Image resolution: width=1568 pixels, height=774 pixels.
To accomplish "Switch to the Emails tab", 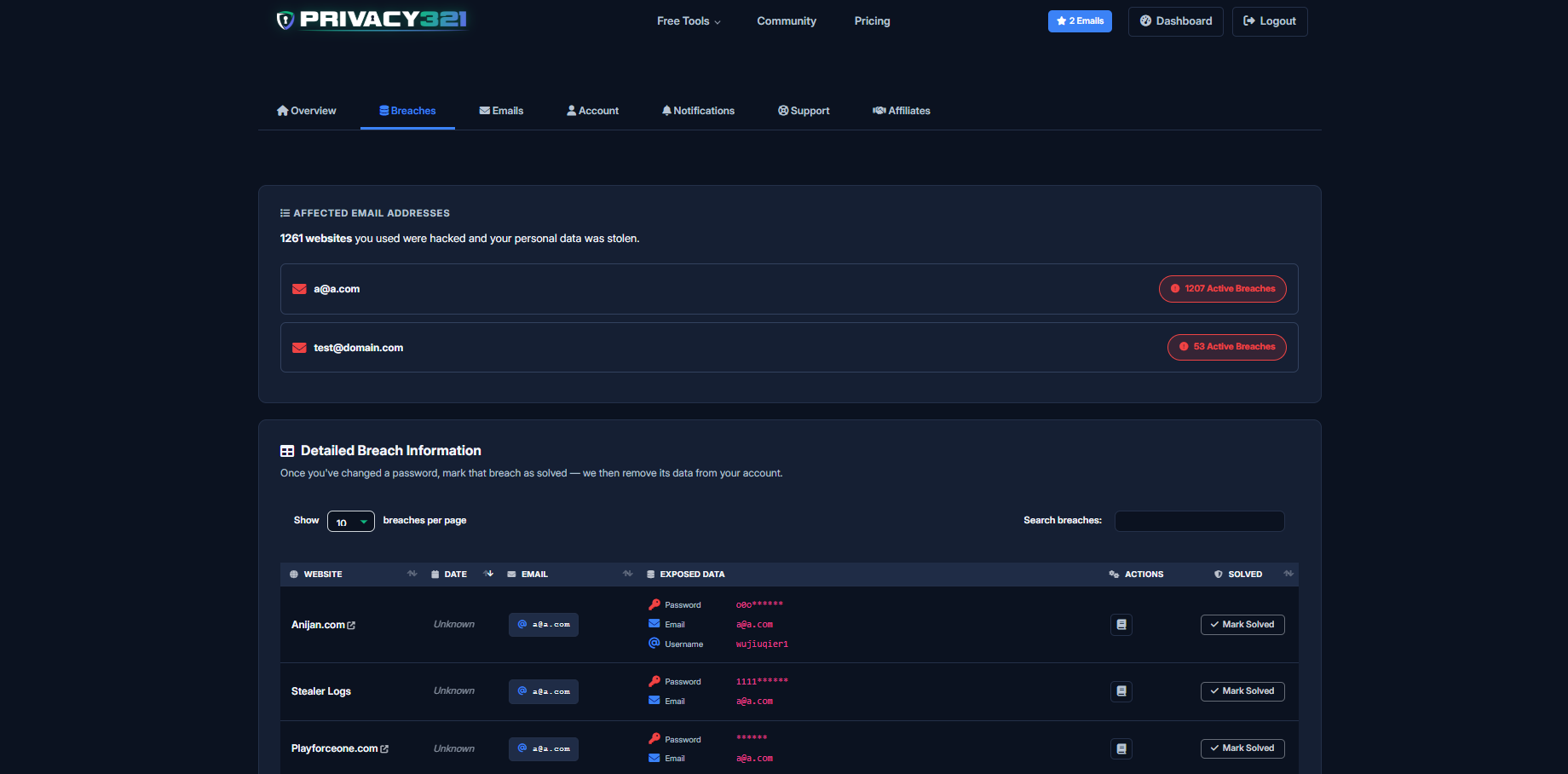I will pos(501,111).
